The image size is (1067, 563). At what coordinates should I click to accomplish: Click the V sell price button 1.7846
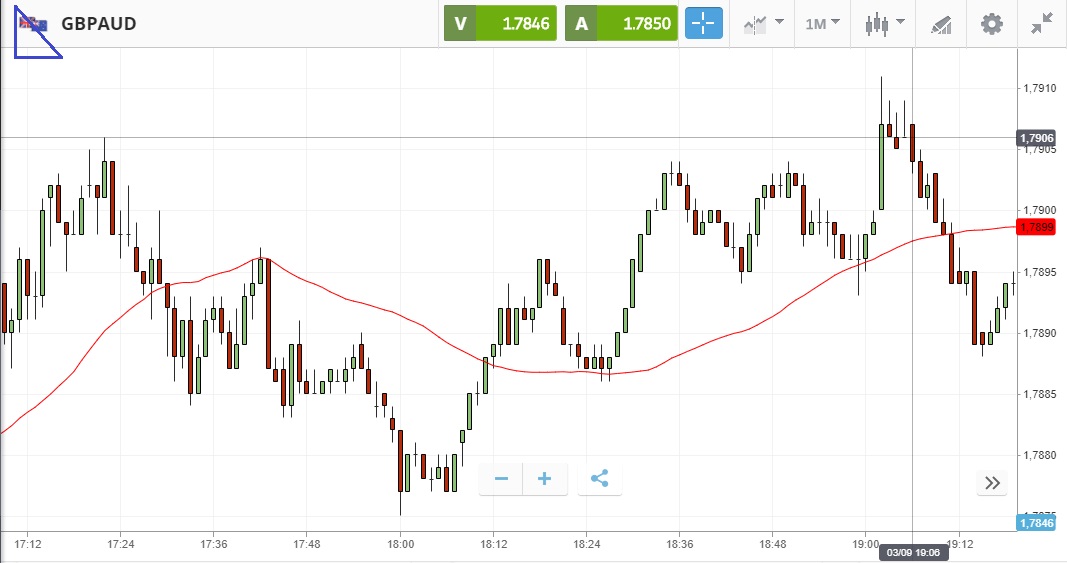[x=500, y=24]
